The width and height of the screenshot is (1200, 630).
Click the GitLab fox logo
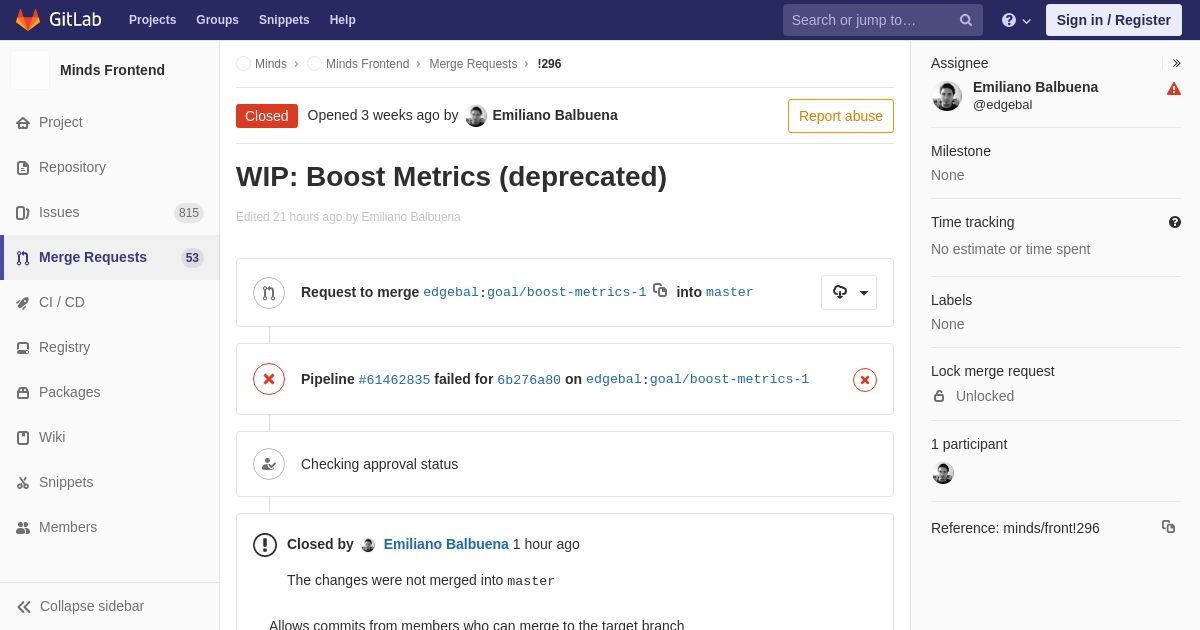click(28, 20)
